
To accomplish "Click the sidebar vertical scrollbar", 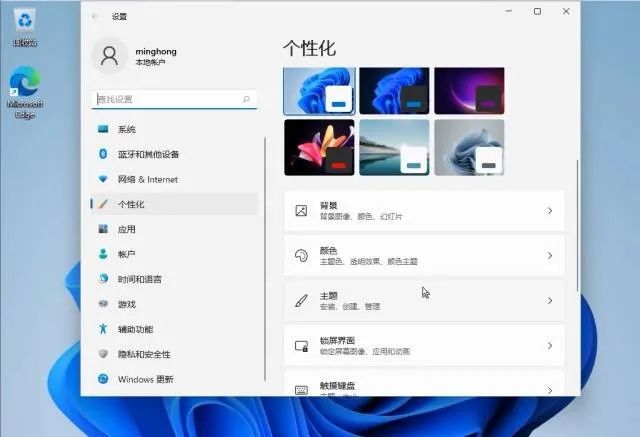I will [265, 259].
